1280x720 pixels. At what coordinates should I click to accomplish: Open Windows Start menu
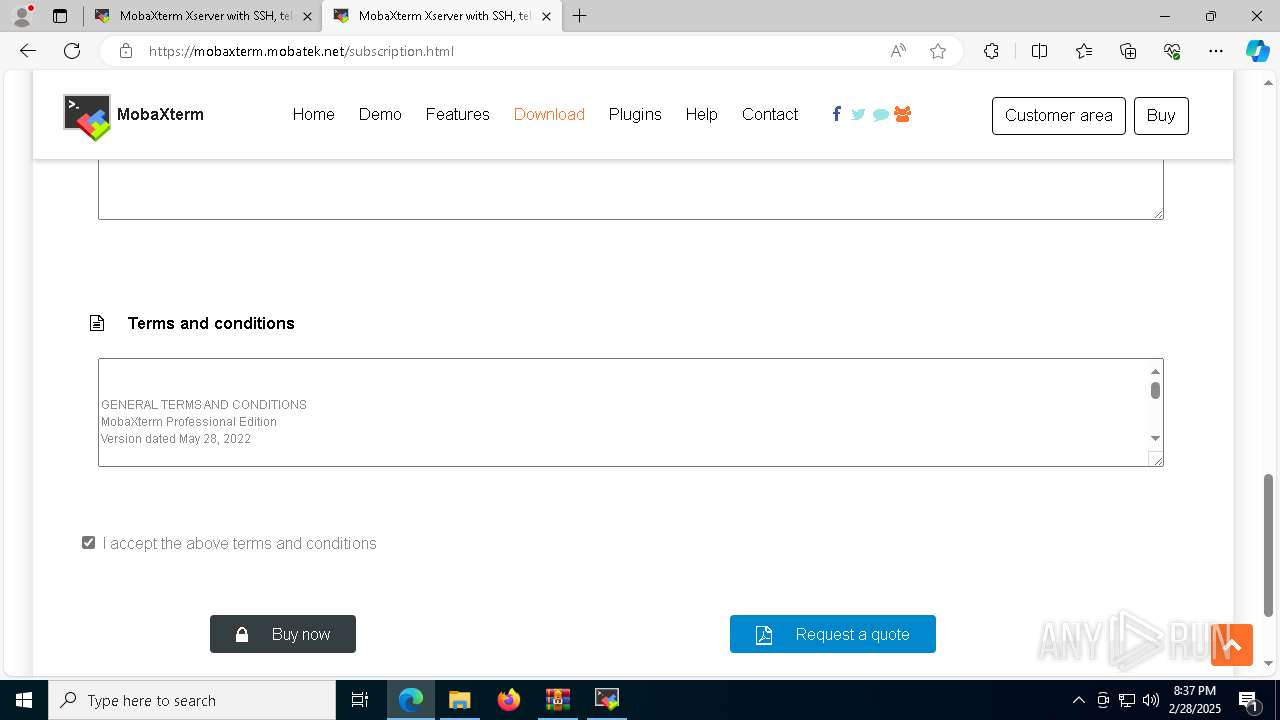click(24, 700)
